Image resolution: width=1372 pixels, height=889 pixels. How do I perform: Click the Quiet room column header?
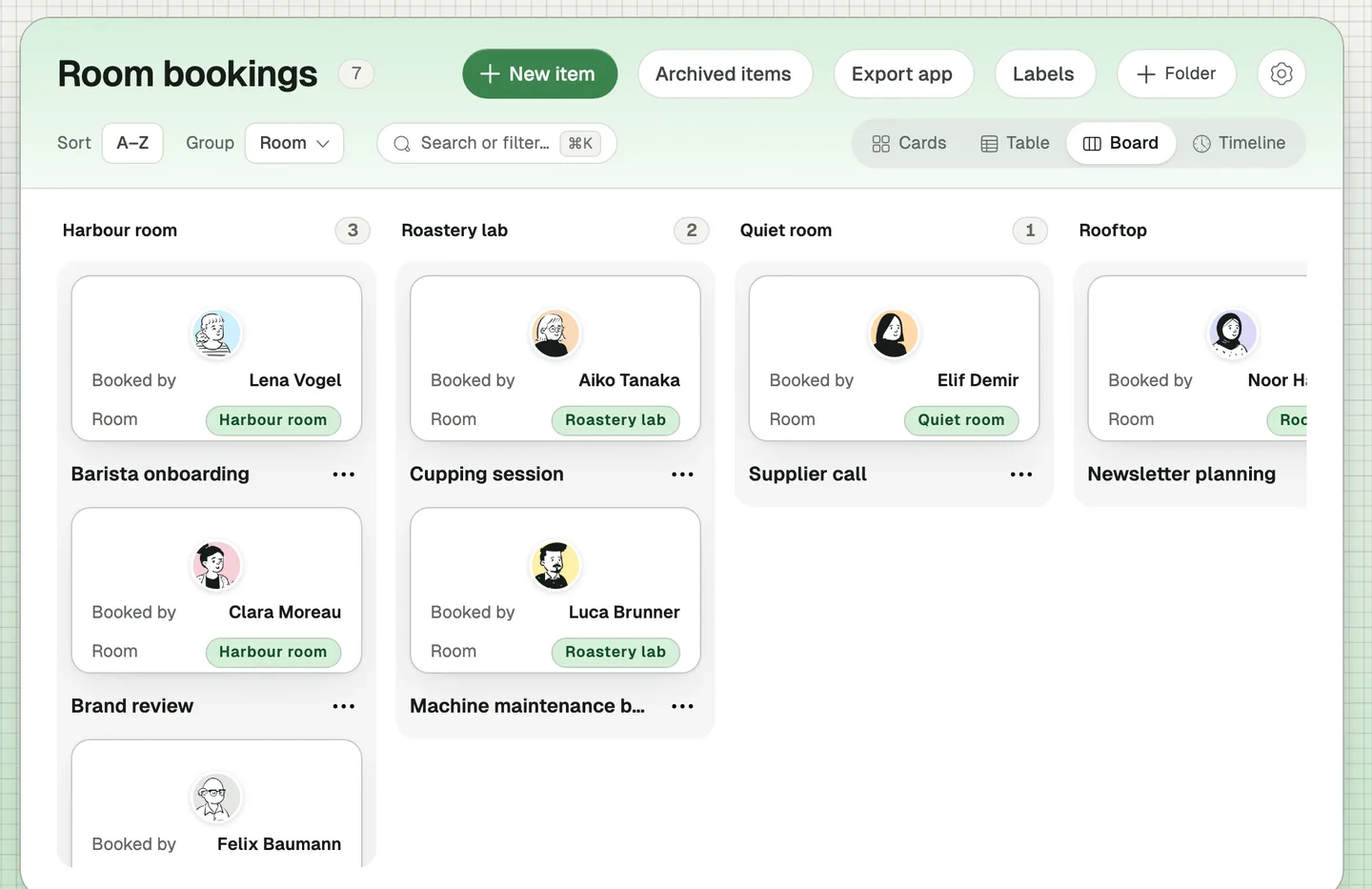(x=786, y=231)
